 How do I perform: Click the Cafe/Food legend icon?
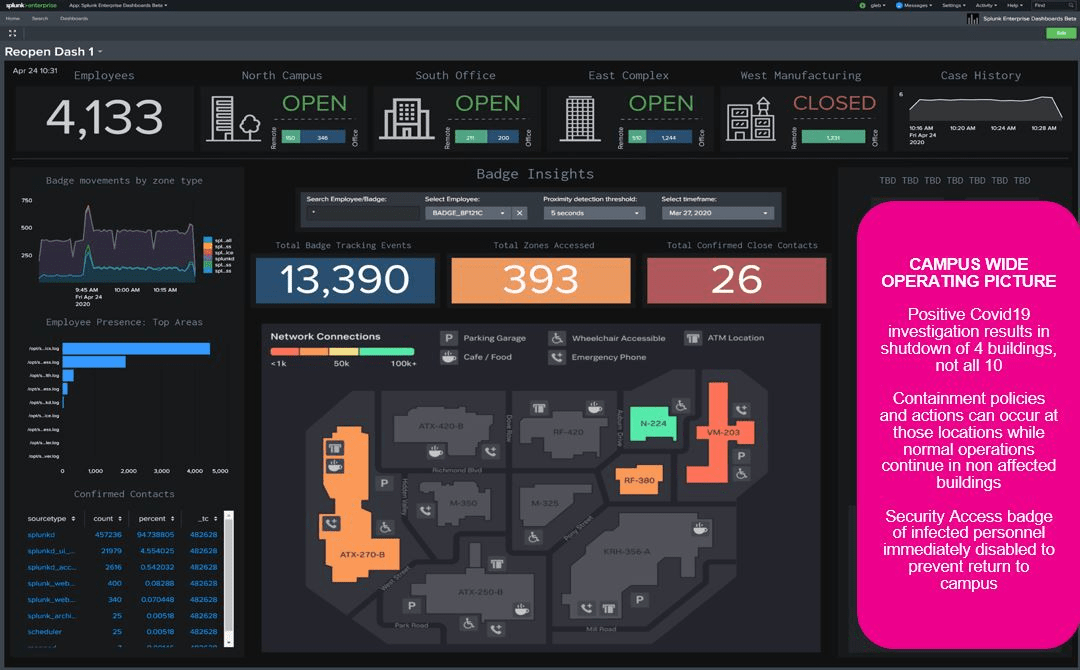point(448,356)
